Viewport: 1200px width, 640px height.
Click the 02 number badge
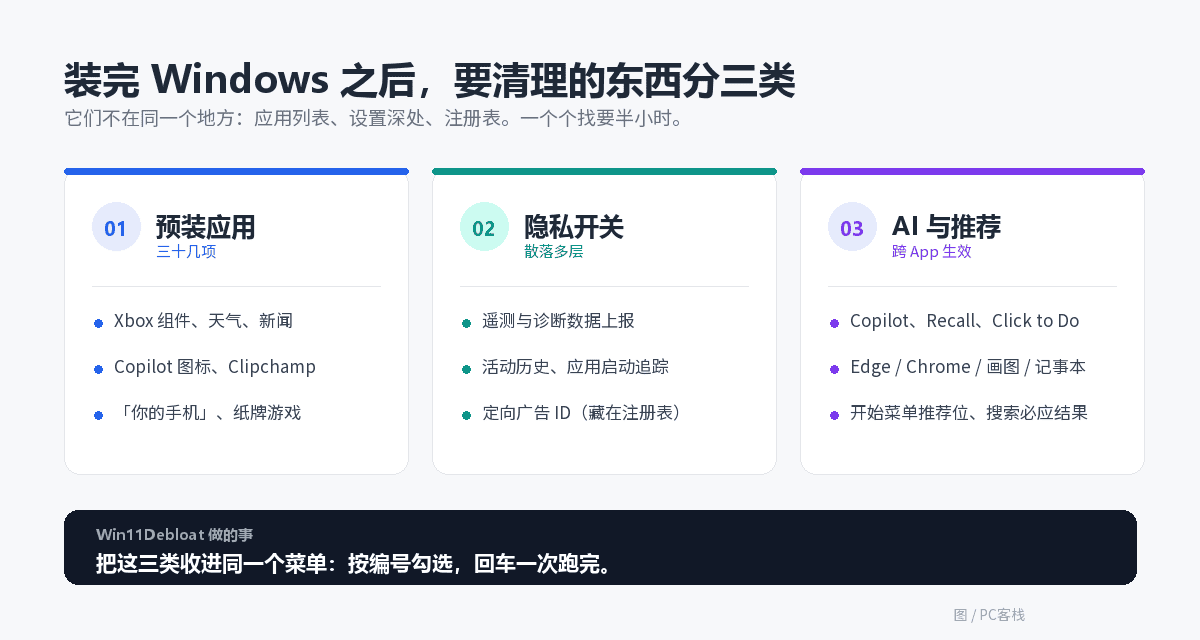point(484,227)
